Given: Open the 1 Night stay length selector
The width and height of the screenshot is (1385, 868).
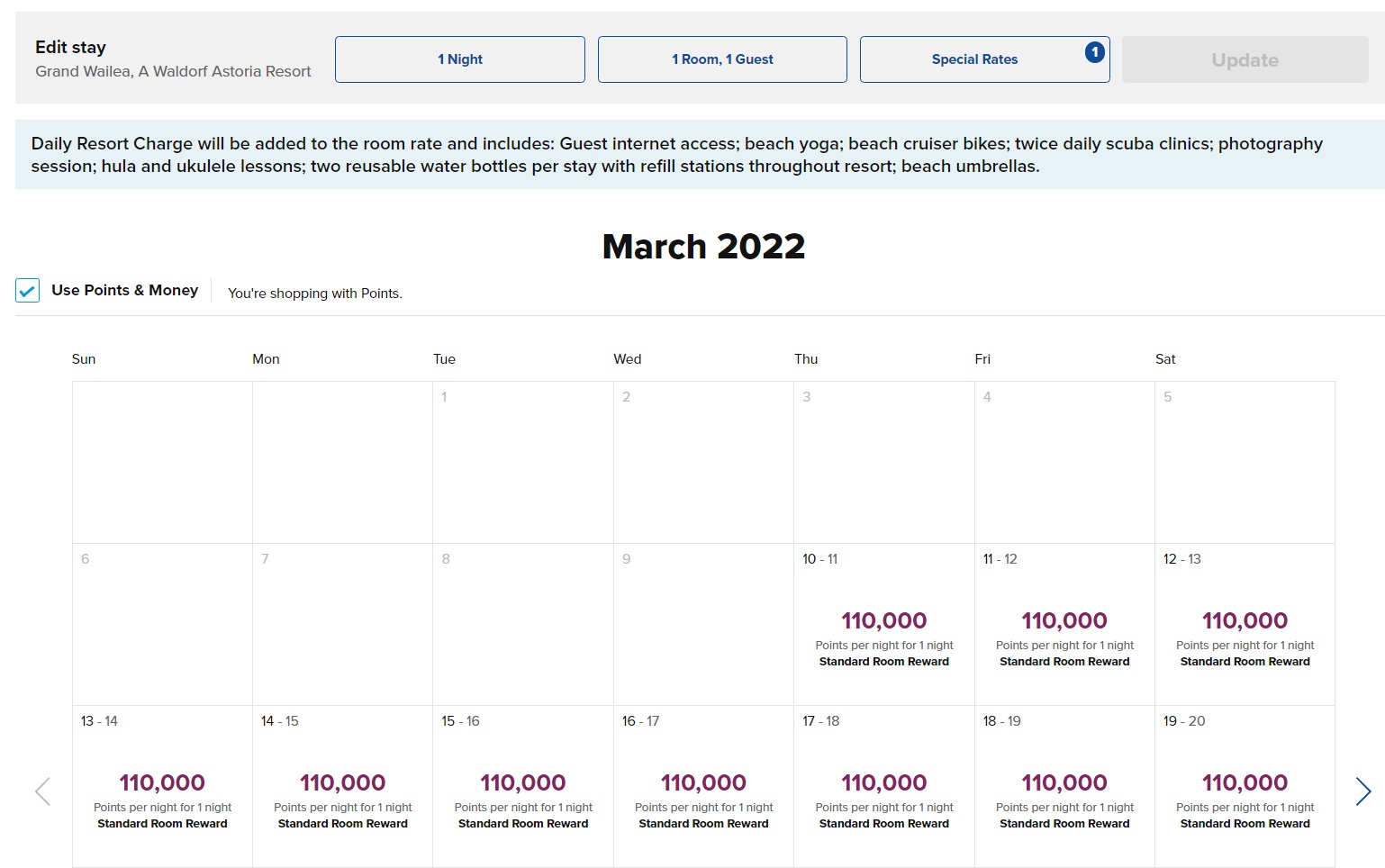Looking at the screenshot, I should point(459,59).
